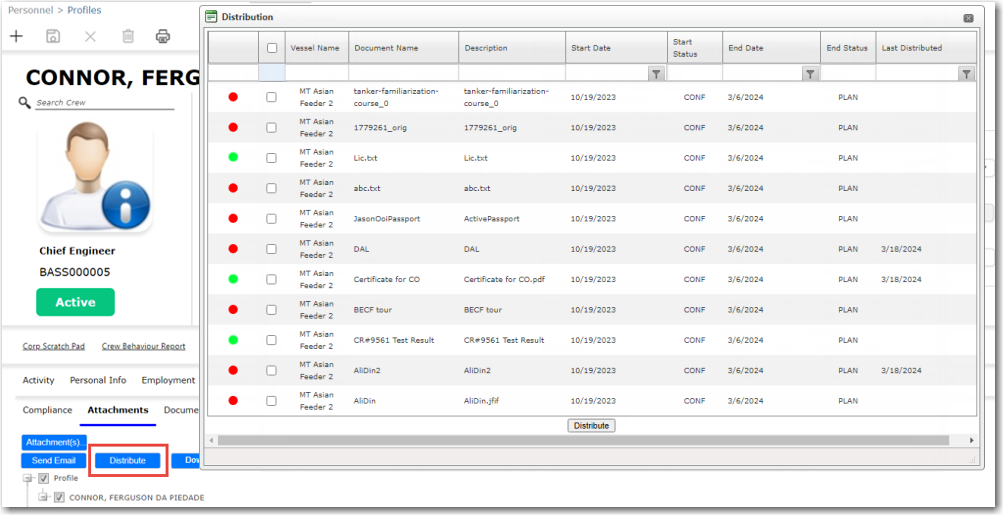Uncheck the Profile tree node checkbox

pos(44,479)
